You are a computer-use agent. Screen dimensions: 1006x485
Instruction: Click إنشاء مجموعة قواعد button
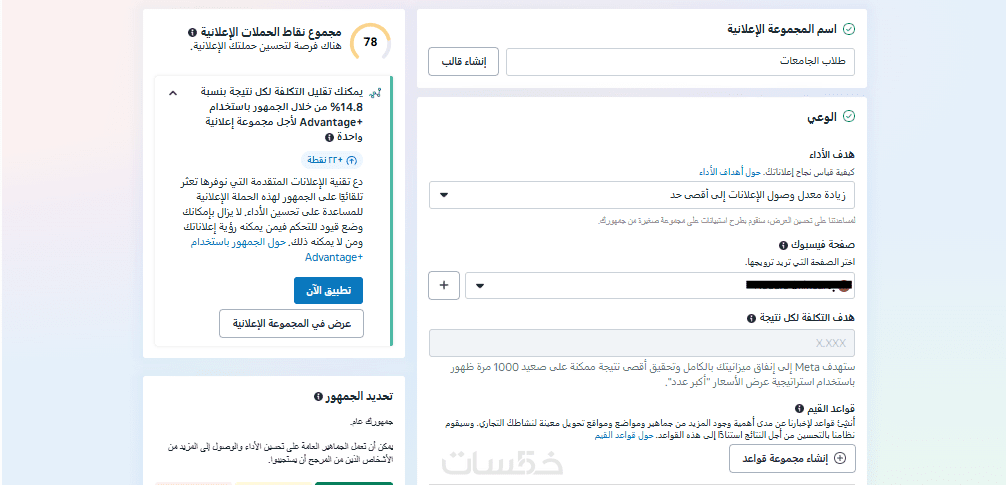tap(792, 459)
